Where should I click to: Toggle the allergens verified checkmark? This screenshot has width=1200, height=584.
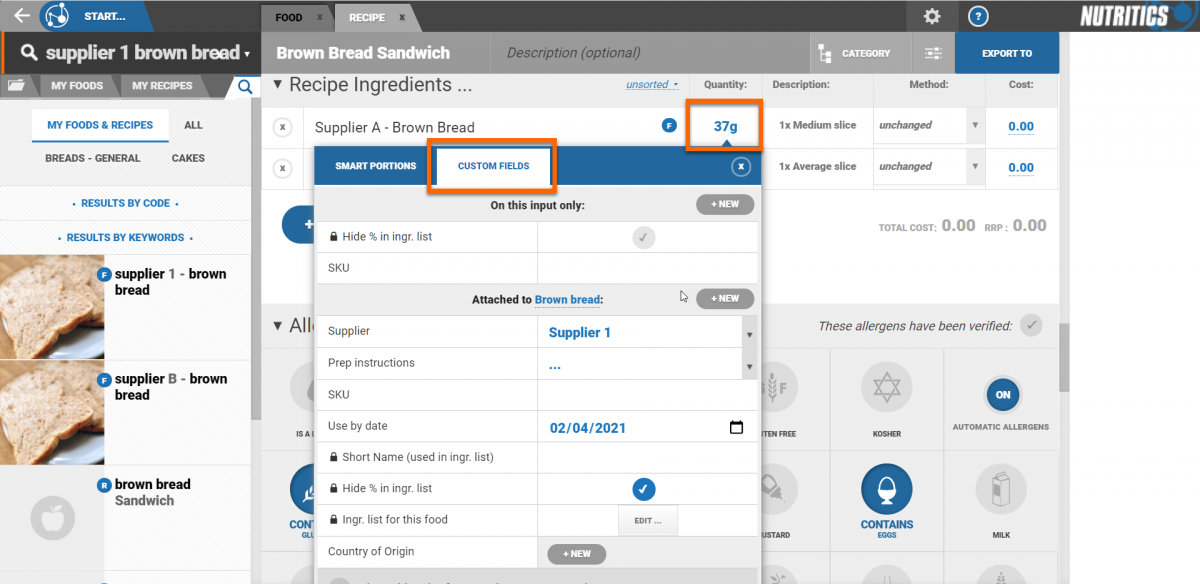(1031, 325)
